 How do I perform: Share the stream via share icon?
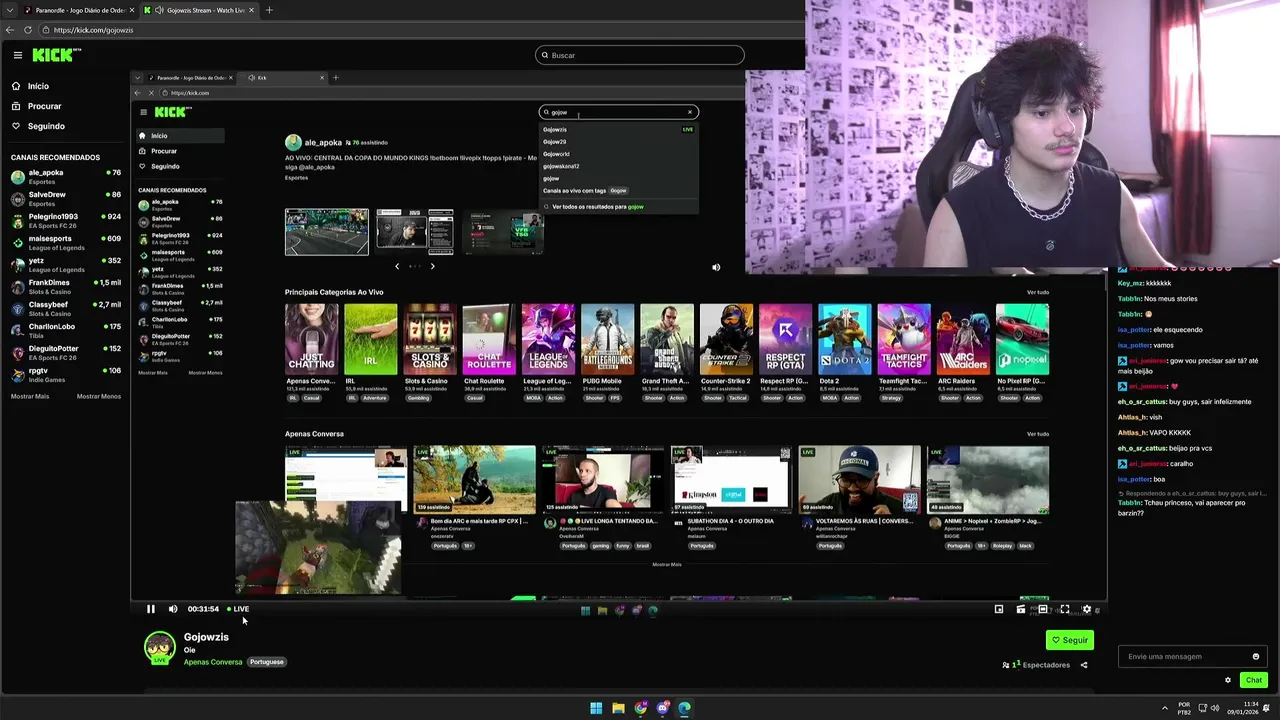click(1084, 665)
